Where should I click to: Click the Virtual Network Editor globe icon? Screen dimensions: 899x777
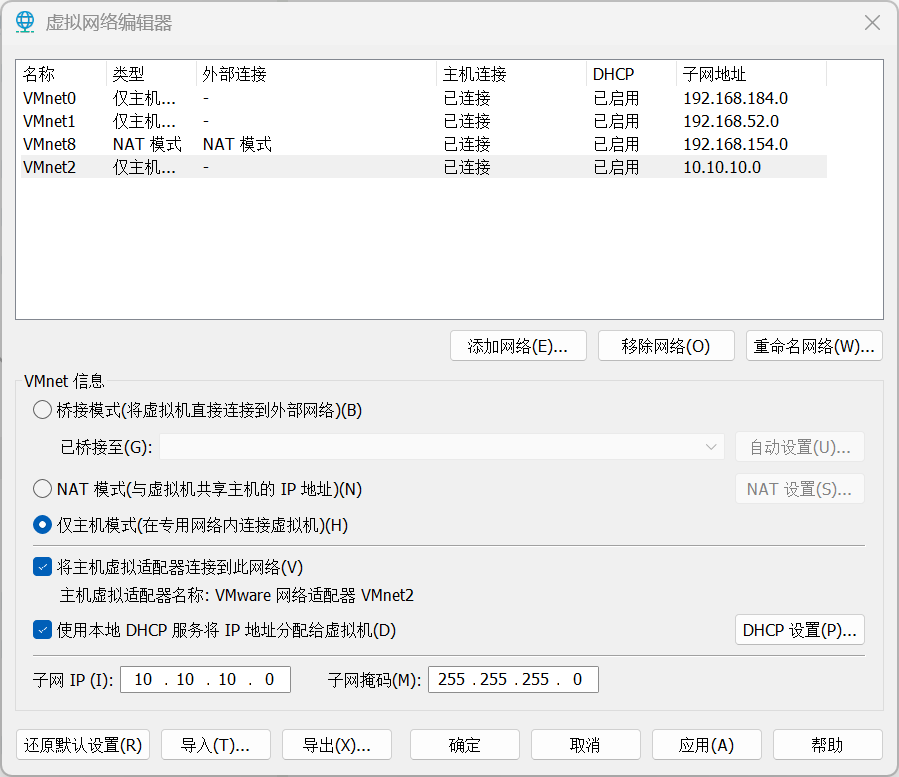[x=25, y=22]
